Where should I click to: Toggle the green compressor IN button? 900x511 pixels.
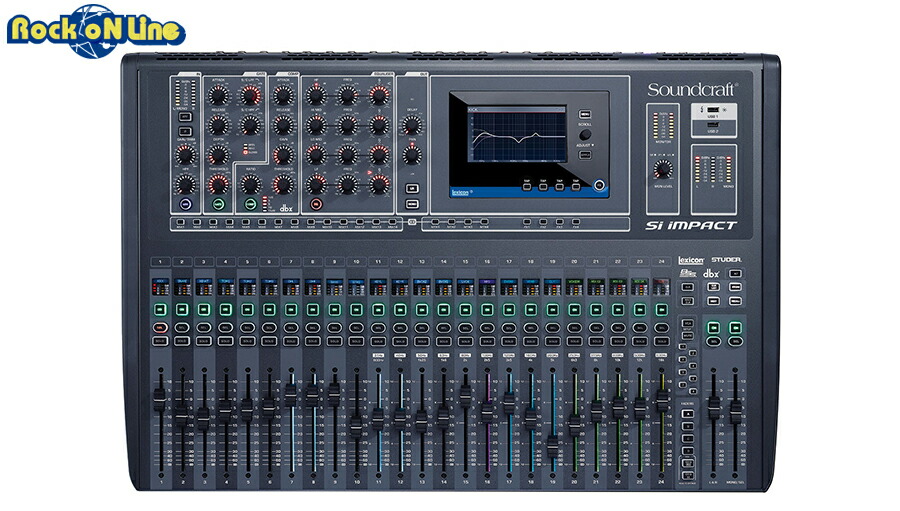(251, 204)
